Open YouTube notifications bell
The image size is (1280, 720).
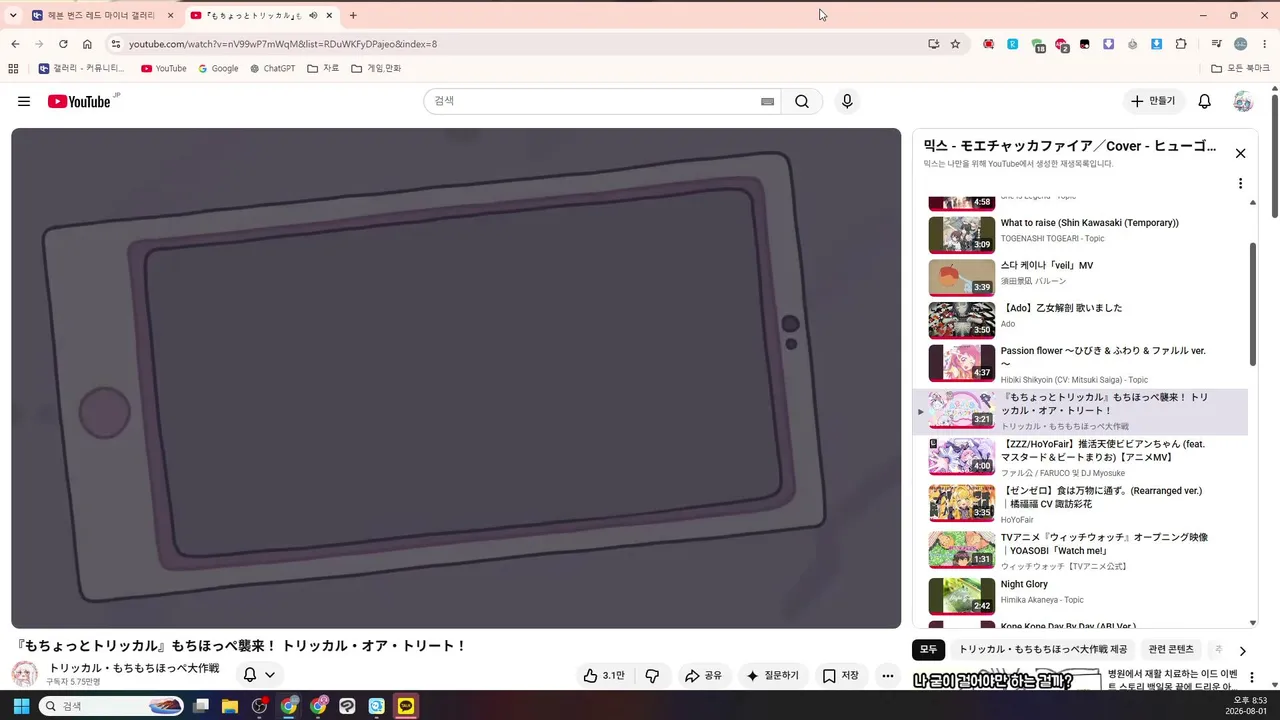(x=1205, y=101)
